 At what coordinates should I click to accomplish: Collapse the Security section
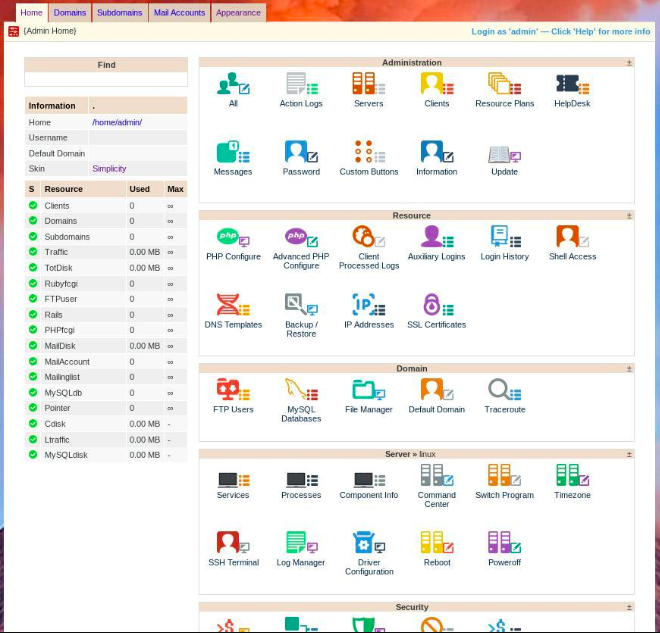(x=629, y=608)
